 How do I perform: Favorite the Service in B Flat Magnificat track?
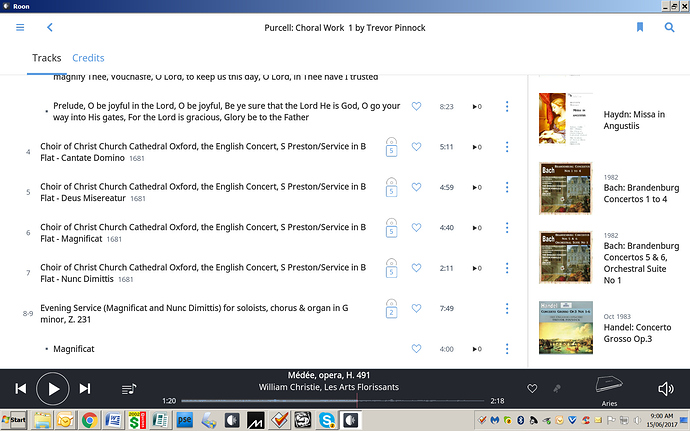[x=416, y=228]
